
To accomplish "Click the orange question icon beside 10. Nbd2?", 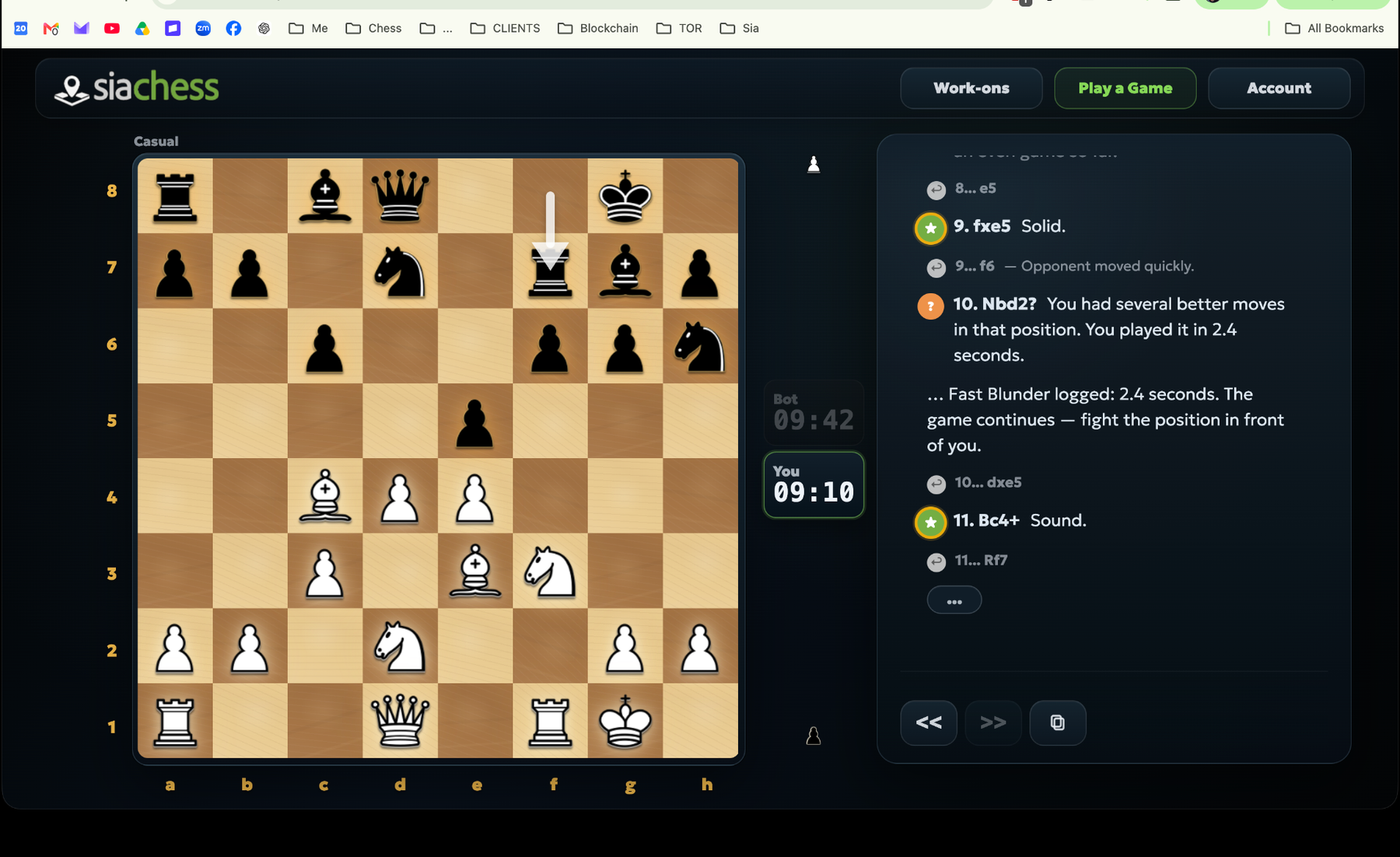I will (930, 306).
